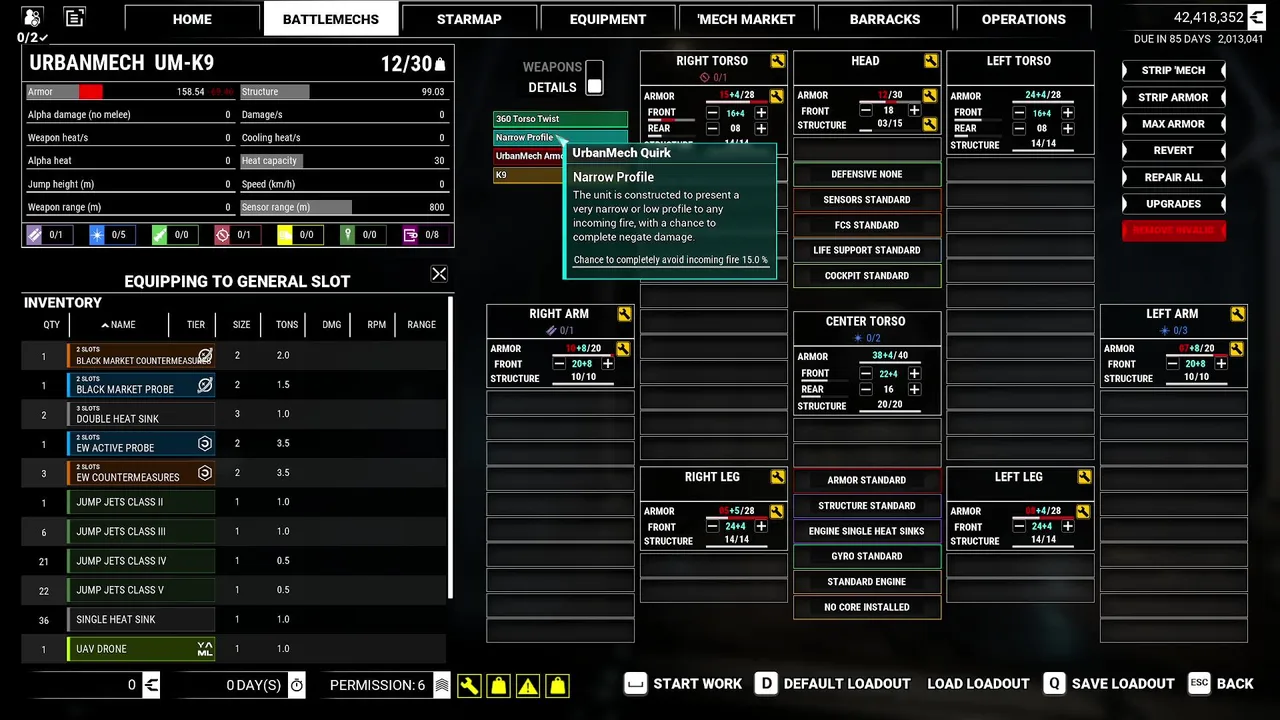Viewport: 1280px width, 720px height.
Task: Click the Right Torso header wrench icon
Action: [x=777, y=61]
